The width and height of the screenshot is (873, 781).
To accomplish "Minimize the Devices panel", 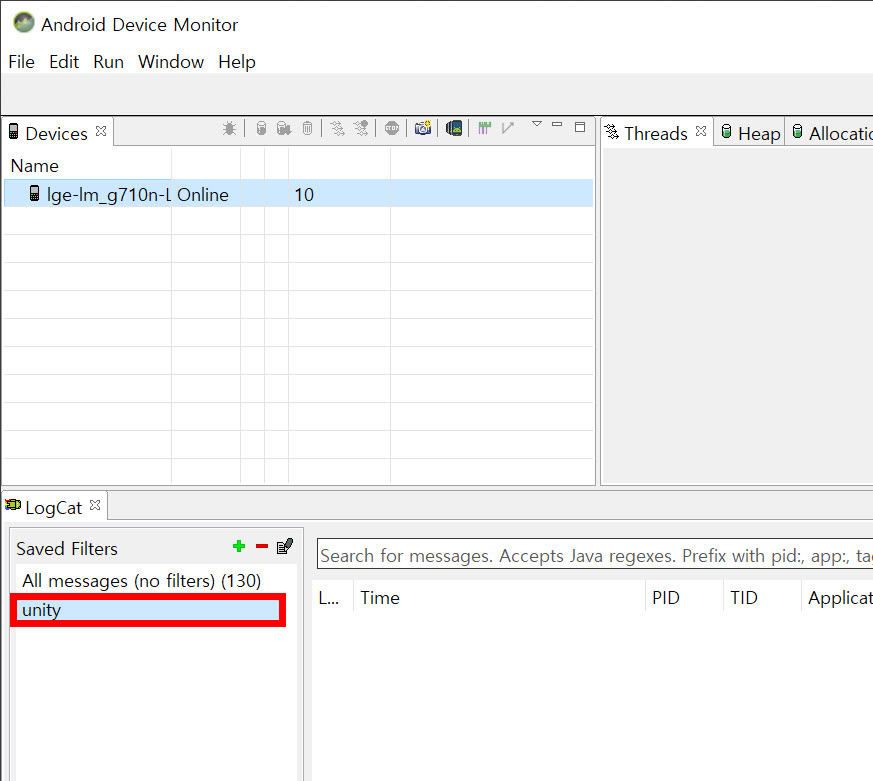I will [x=557, y=125].
